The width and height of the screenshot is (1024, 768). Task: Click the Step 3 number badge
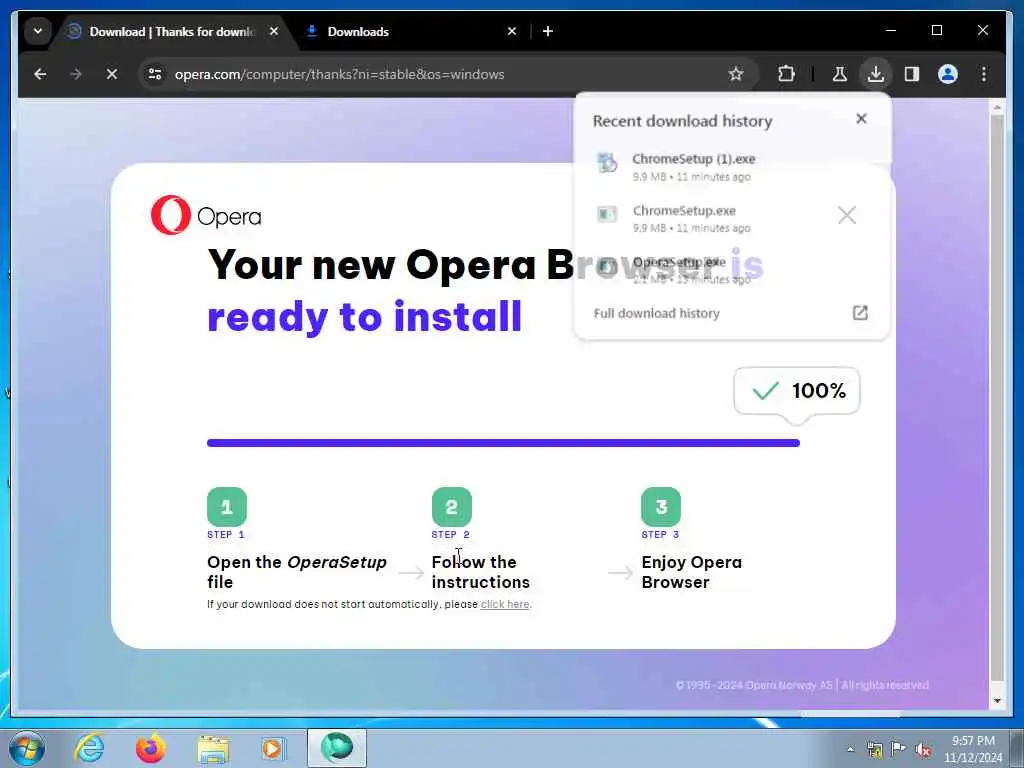[661, 507]
